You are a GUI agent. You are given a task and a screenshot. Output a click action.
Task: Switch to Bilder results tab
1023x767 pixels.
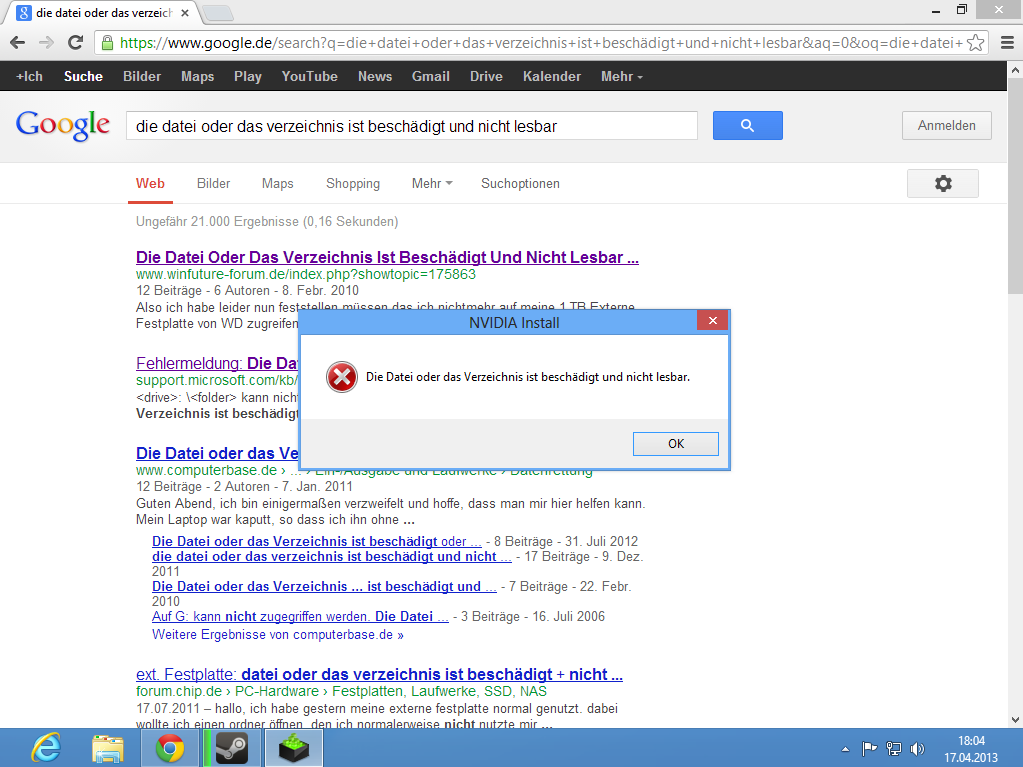213,183
